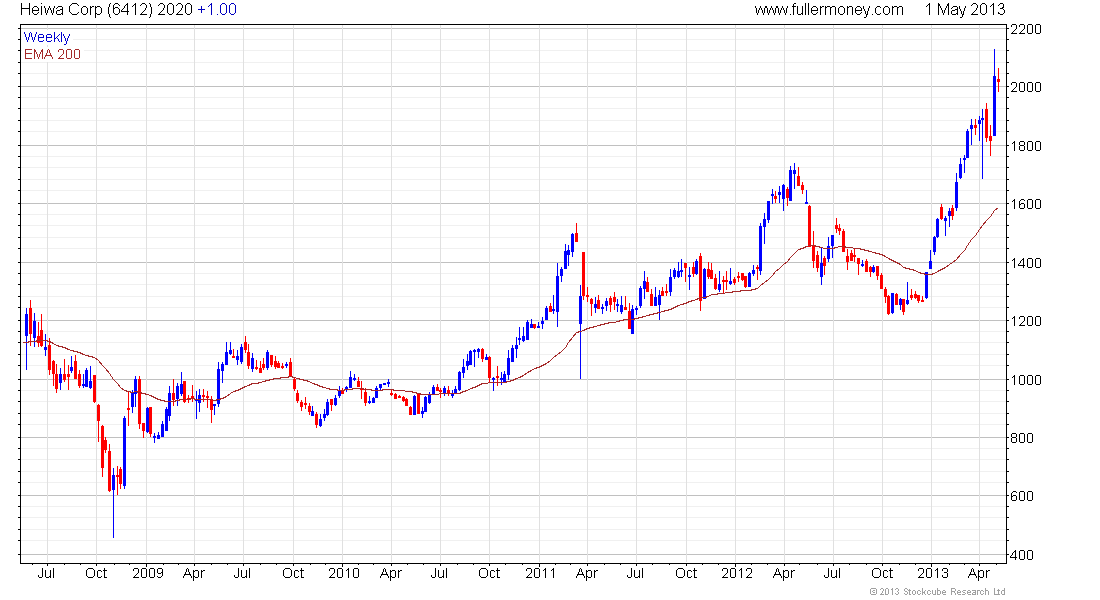Click the 1600 price axis label

(1026, 204)
